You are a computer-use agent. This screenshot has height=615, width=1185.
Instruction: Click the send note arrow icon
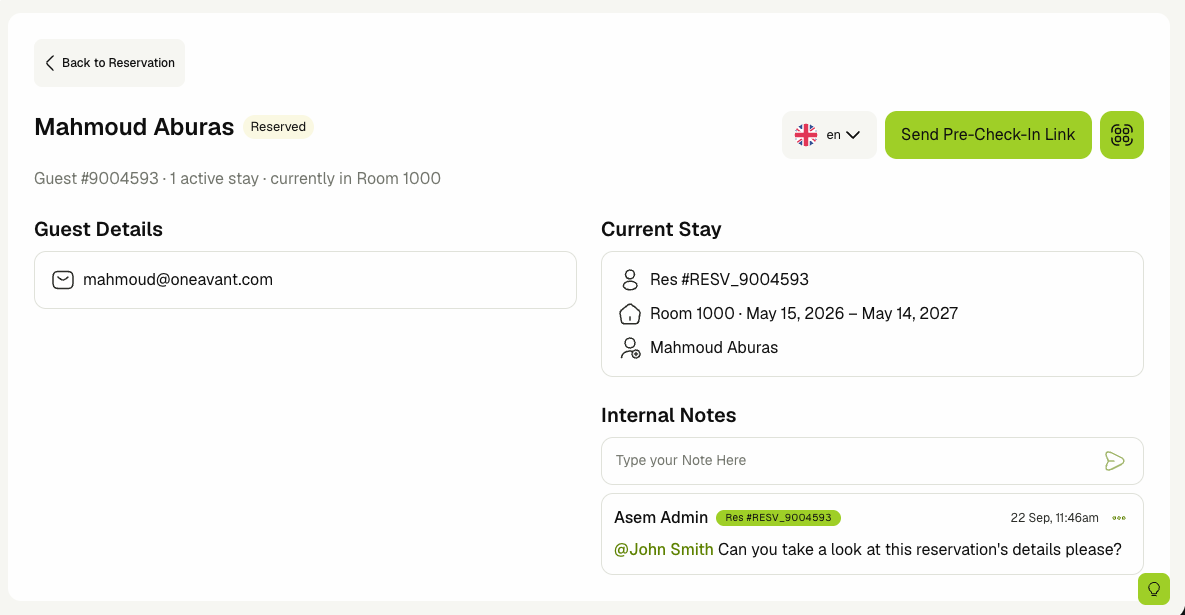point(1114,461)
